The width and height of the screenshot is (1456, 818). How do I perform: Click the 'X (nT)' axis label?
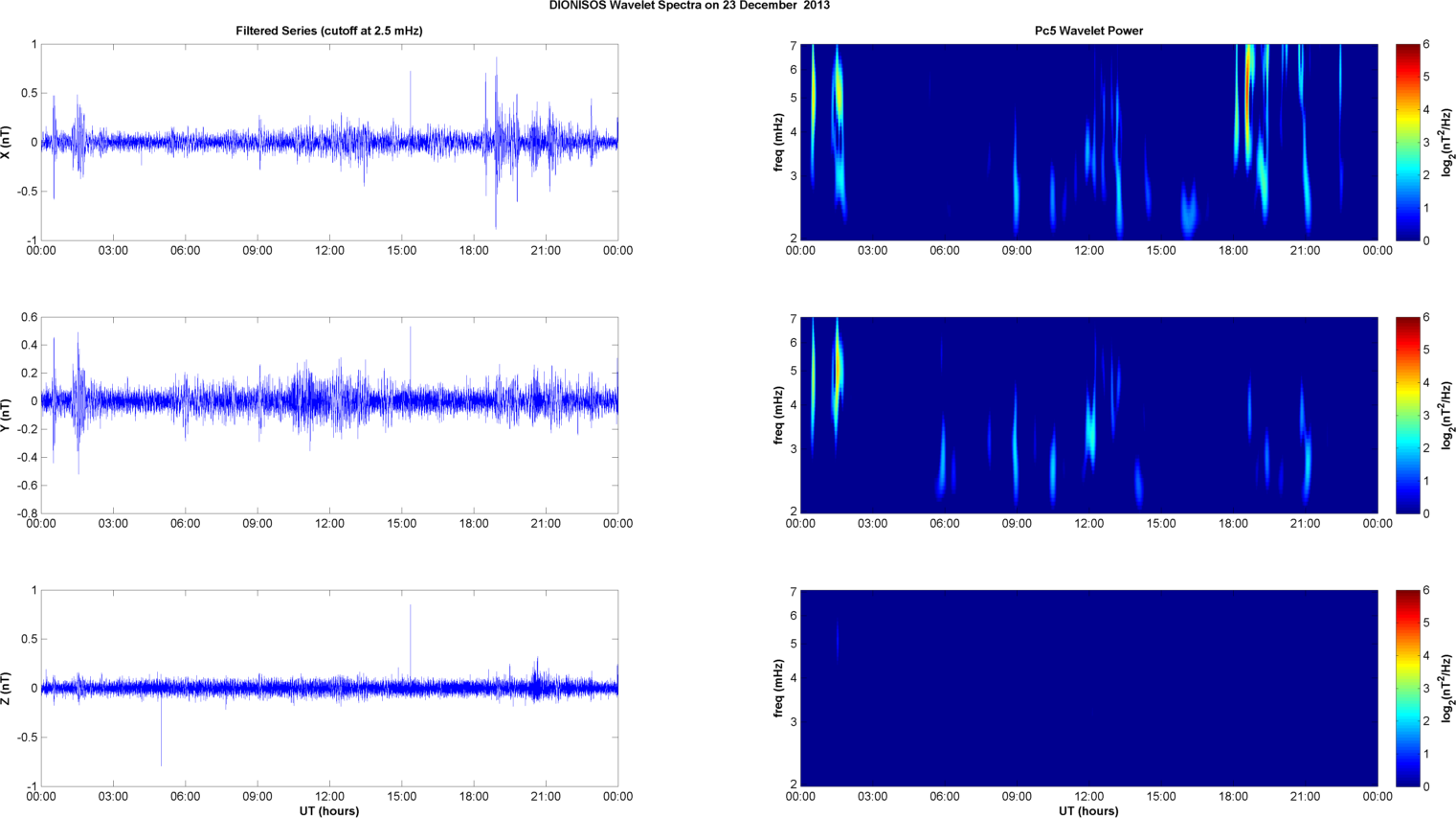[7, 143]
